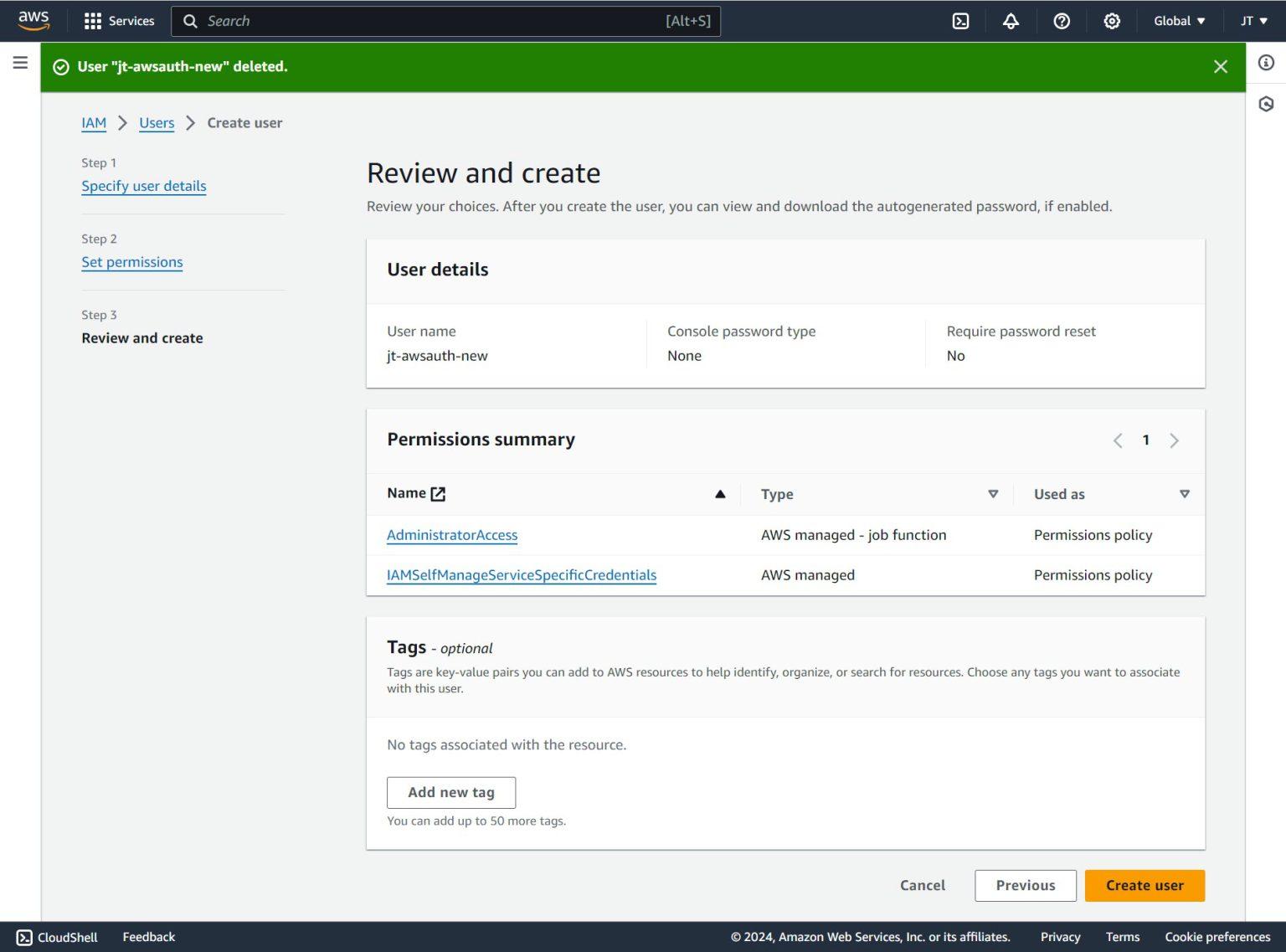This screenshot has height=952, width=1286.
Task: Open the Services grid menu
Action: click(119, 21)
